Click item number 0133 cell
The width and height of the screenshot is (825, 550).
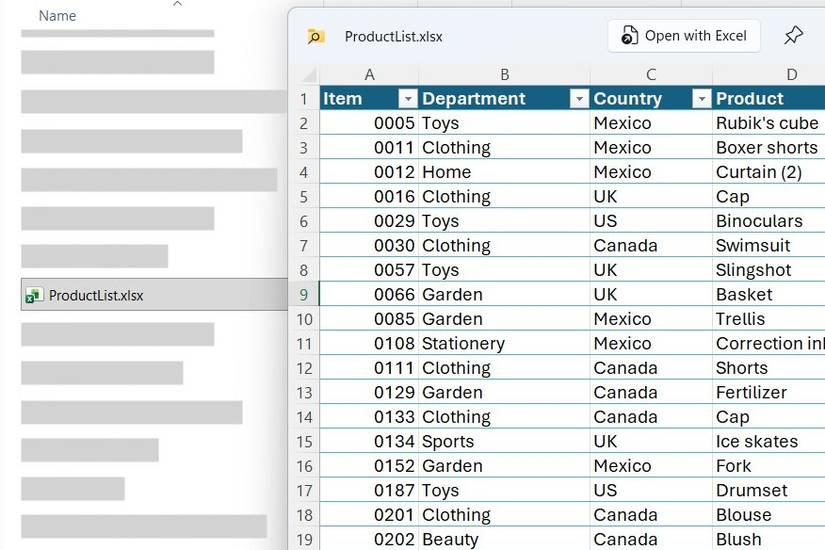coord(369,417)
